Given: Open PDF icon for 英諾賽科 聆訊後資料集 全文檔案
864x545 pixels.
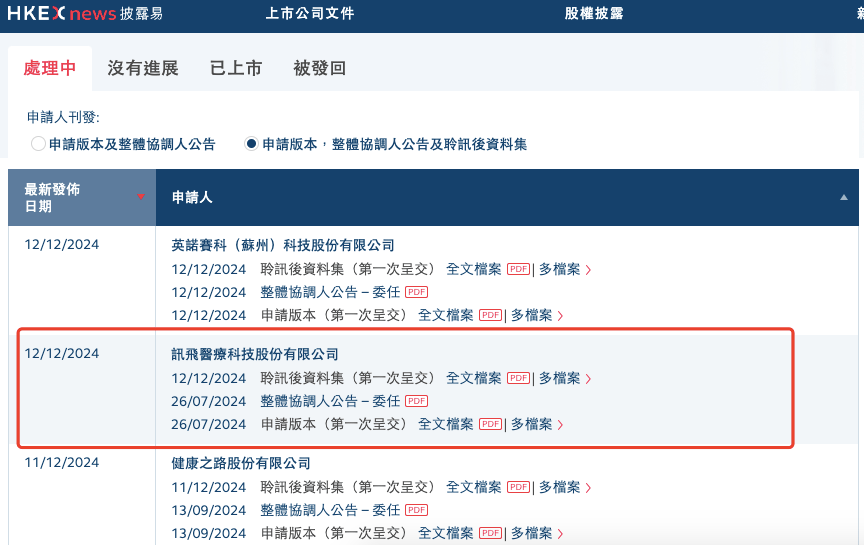Looking at the screenshot, I should point(517,269).
